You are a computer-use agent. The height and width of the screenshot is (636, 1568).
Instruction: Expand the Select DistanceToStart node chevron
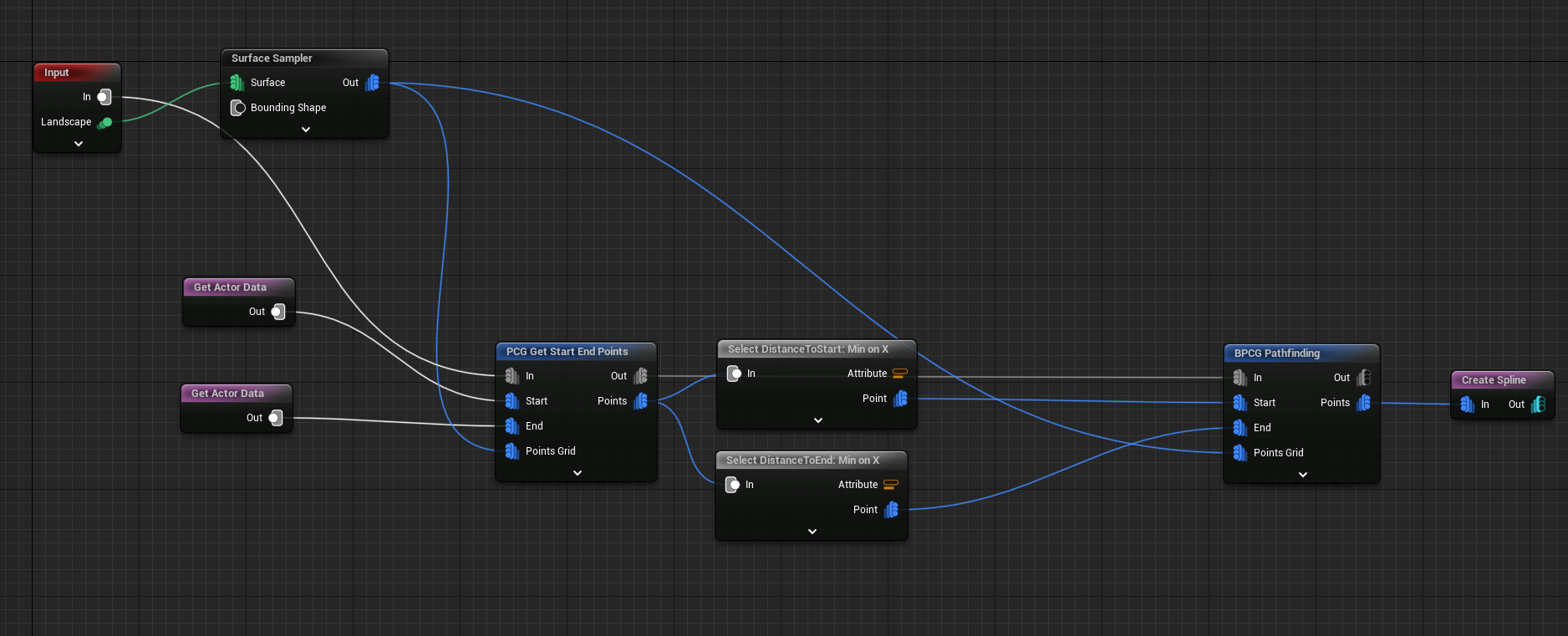(818, 420)
